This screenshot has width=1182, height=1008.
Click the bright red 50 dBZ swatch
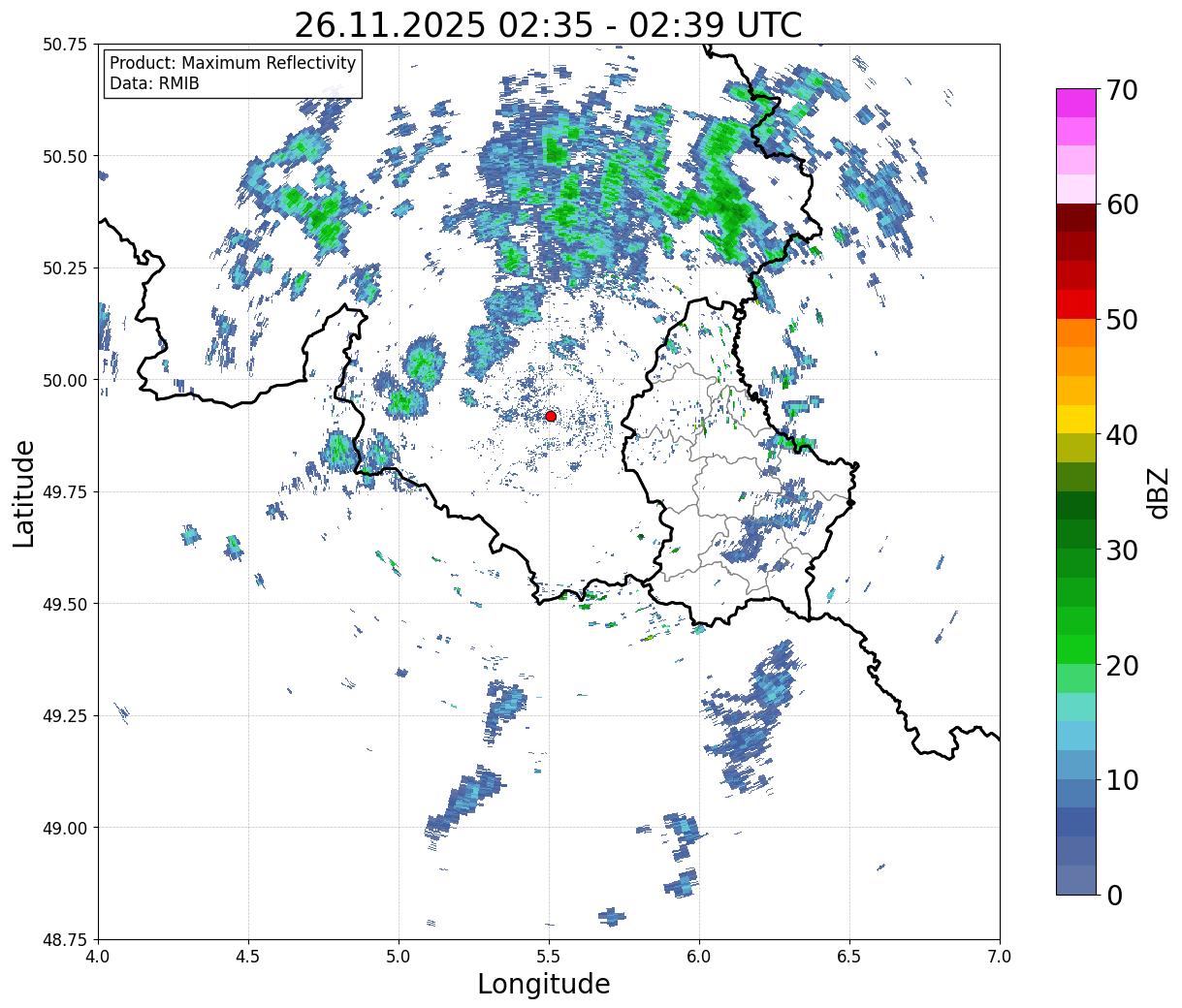pyautogui.click(x=1076, y=304)
